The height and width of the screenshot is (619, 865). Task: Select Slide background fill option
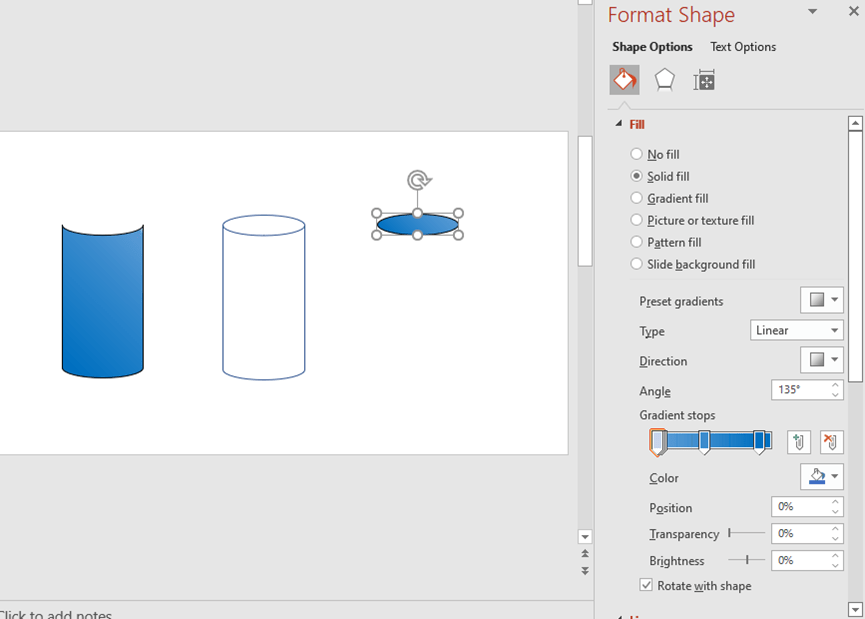pyautogui.click(x=693, y=265)
